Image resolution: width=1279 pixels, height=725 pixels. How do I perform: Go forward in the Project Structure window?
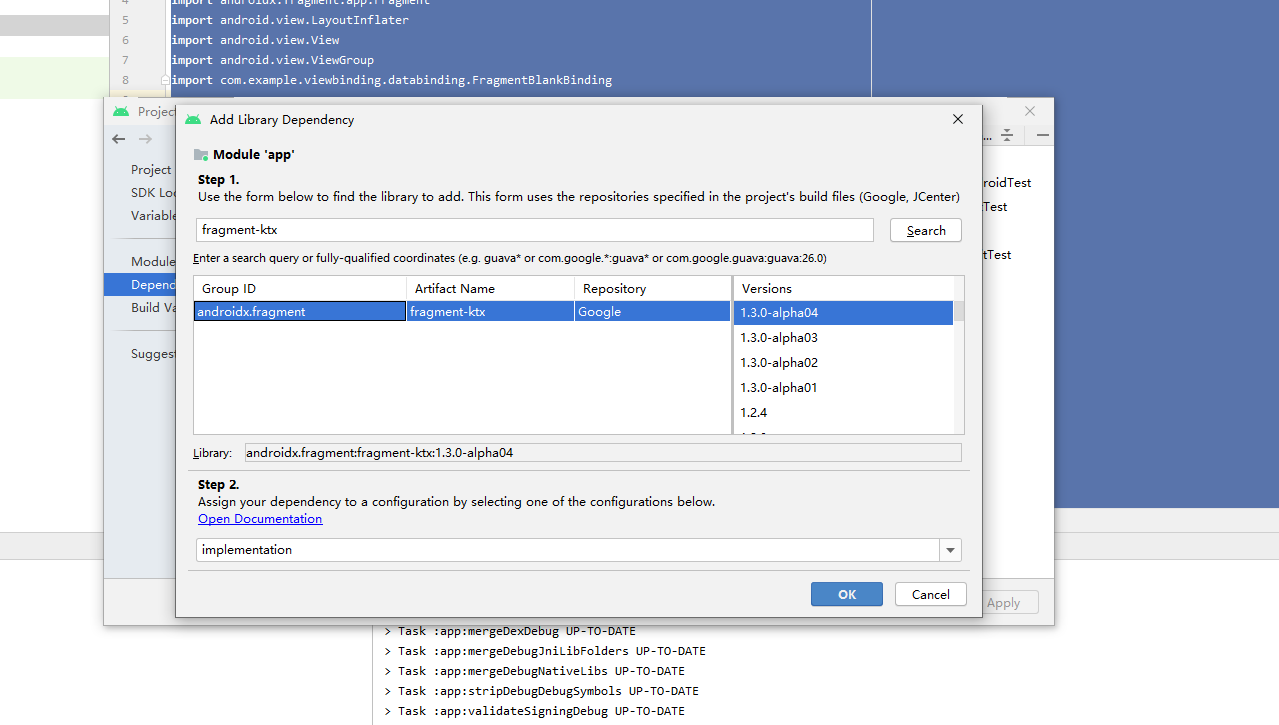tap(146, 139)
